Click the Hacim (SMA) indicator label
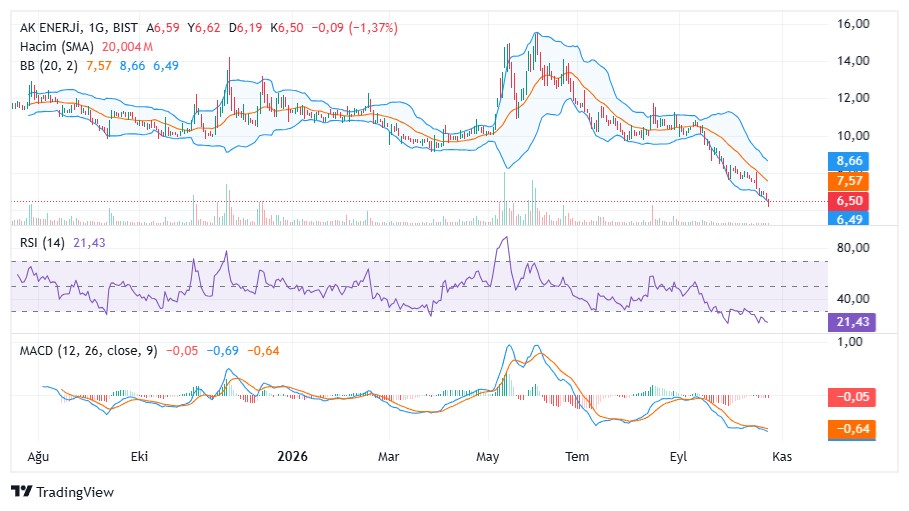Image resolution: width=909 pixels, height=511 pixels. point(57,46)
